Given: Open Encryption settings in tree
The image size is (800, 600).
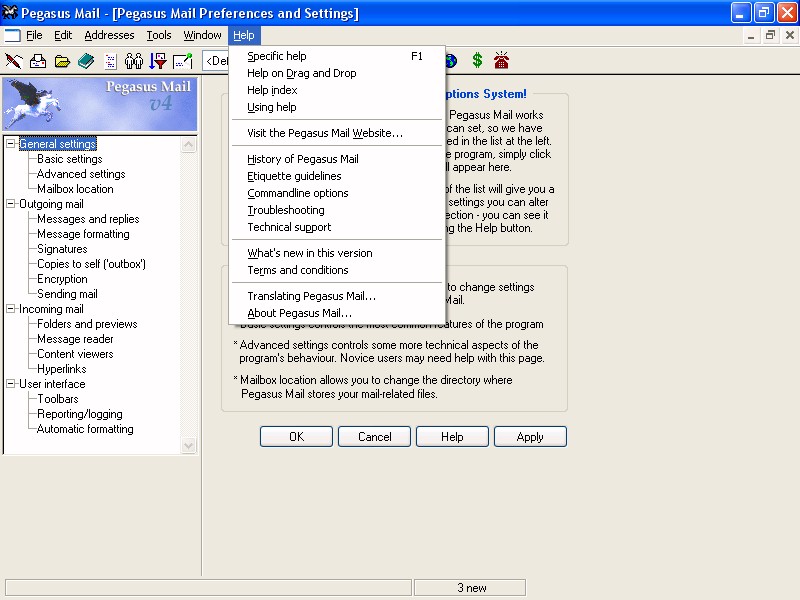Looking at the screenshot, I should 62,279.
